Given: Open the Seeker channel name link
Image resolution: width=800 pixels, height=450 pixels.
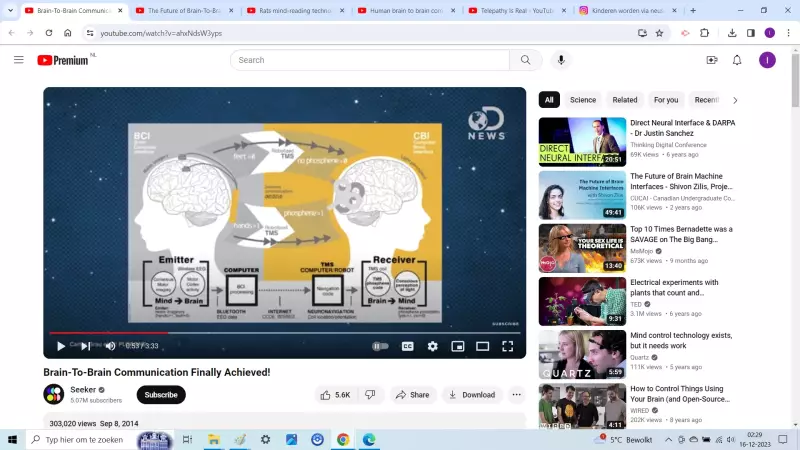Looking at the screenshot, I should [83, 390].
